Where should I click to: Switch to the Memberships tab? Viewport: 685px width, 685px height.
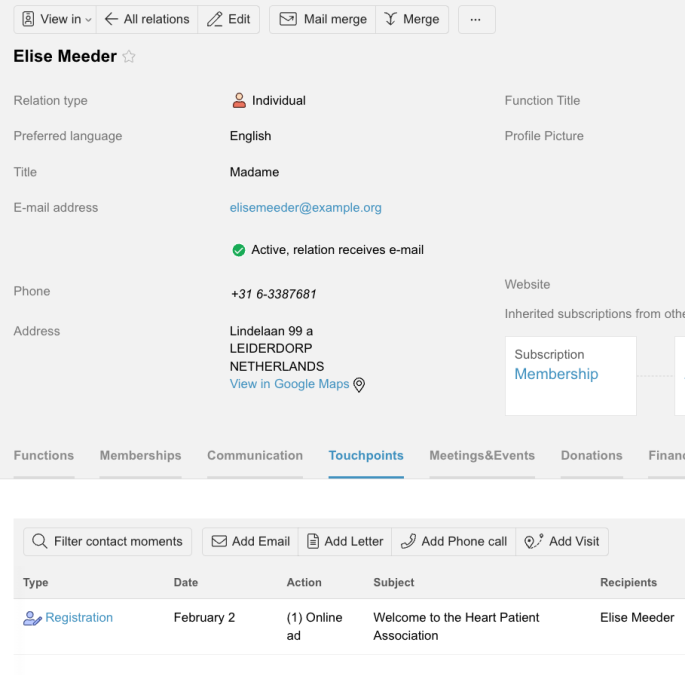[140, 455]
